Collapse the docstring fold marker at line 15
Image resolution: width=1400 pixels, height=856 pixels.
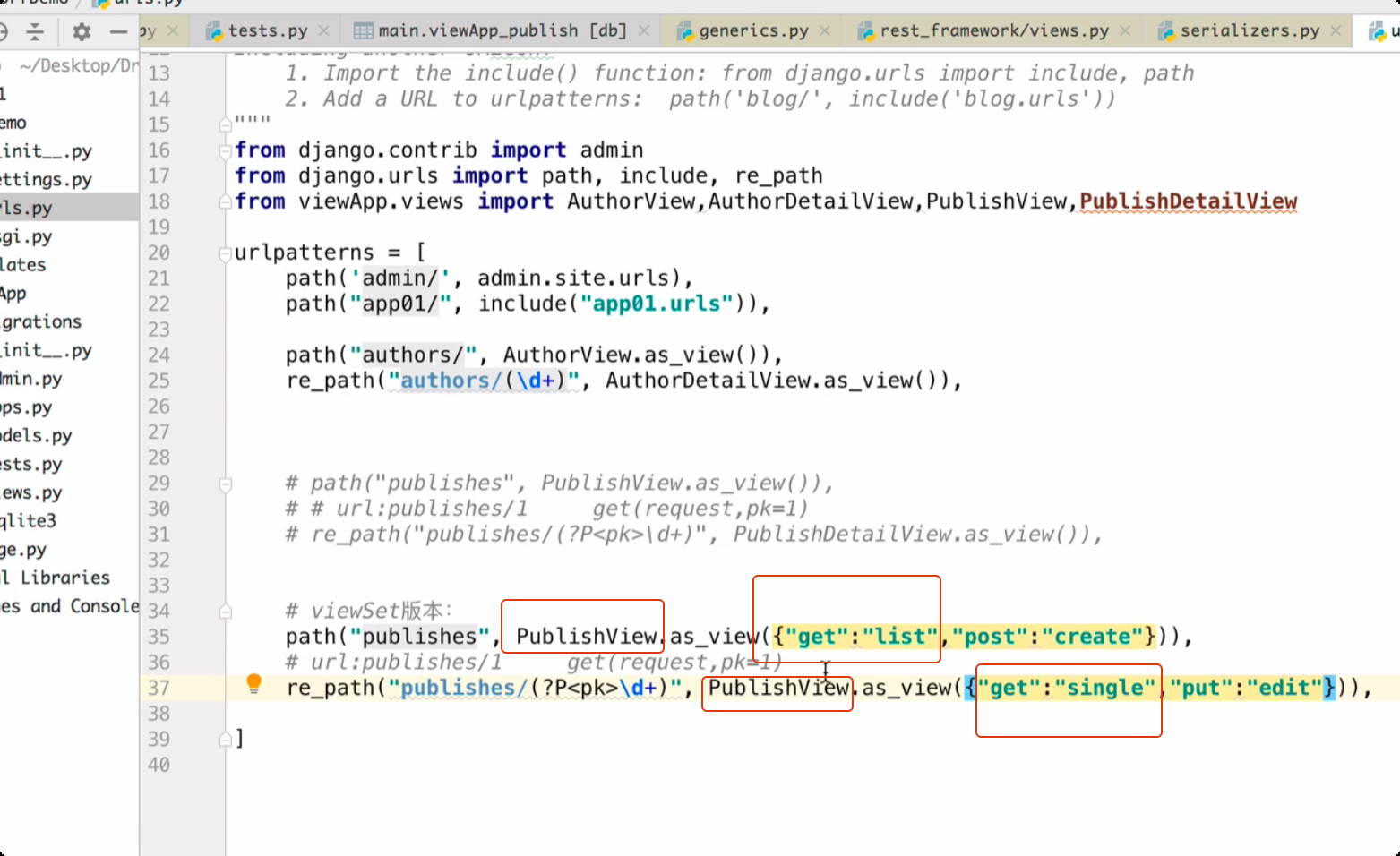click(226, 124)
